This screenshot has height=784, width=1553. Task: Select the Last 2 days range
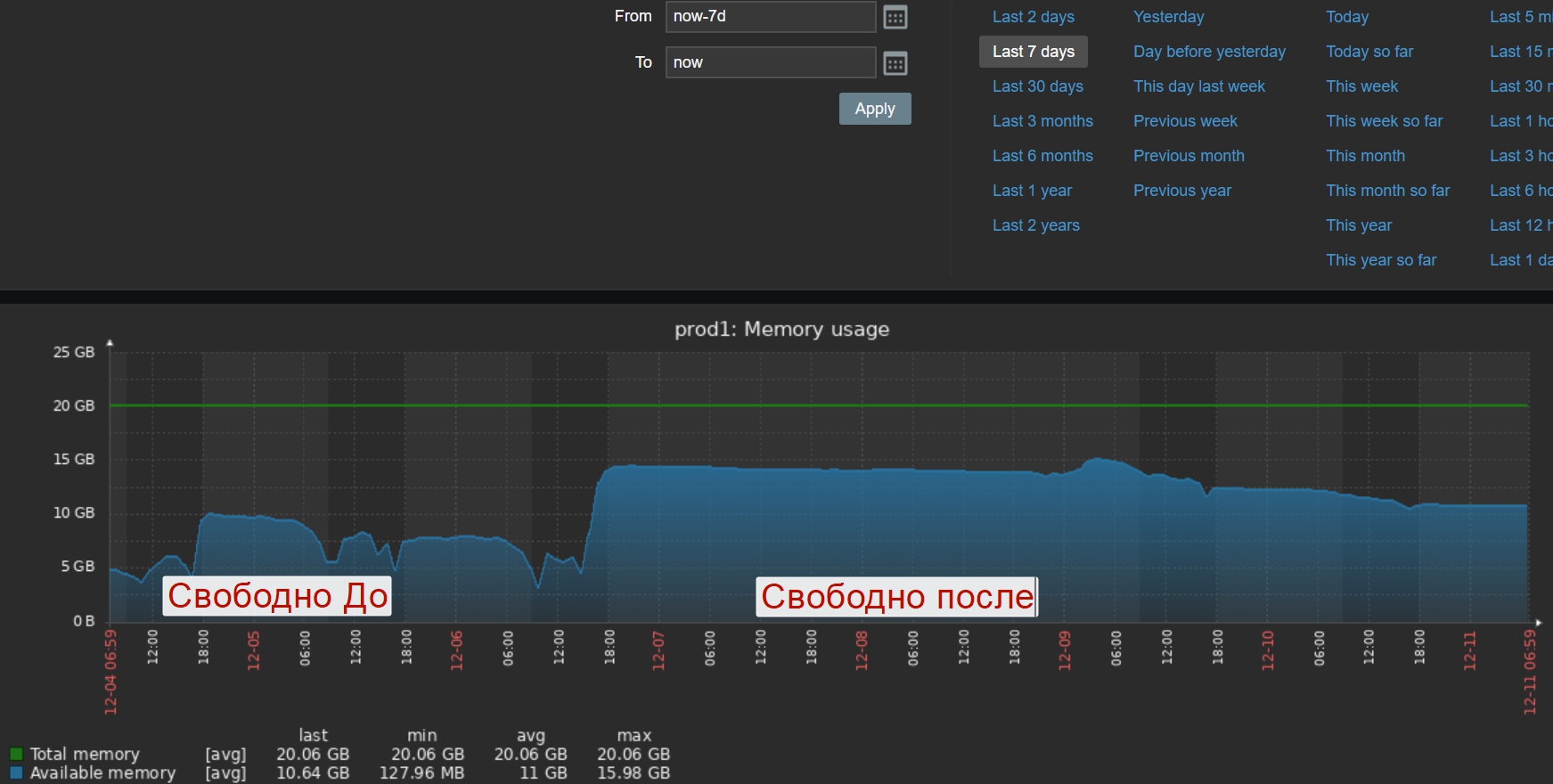tap(1033, 17)
